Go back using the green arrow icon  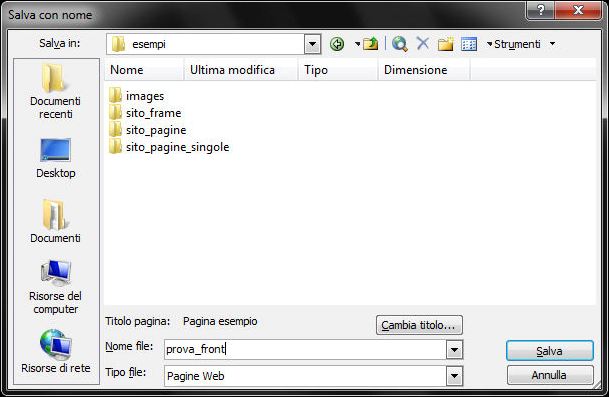coord(337,44)
